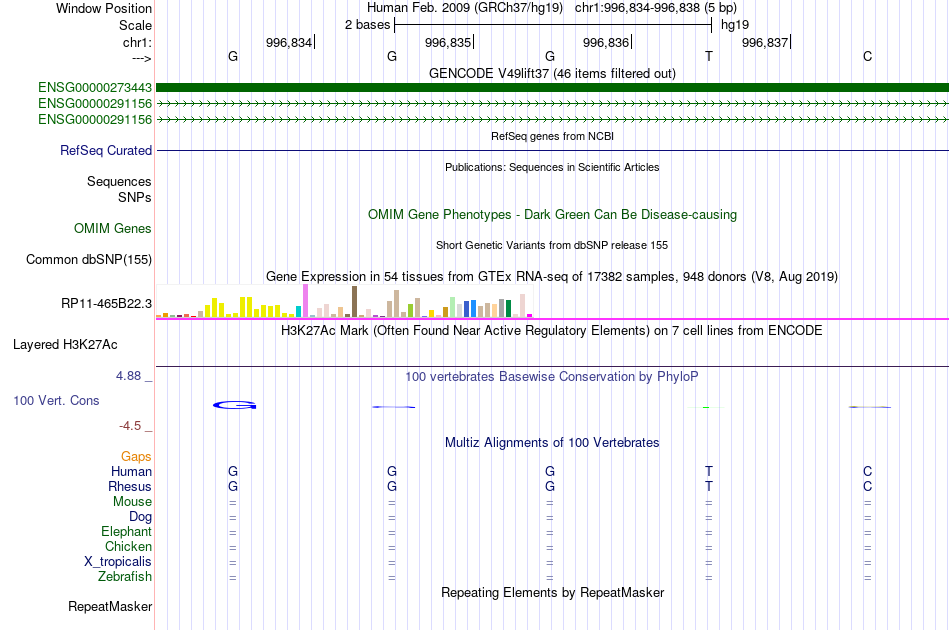
Task: Select the RepeatMasker side label
Action: [x=110, y=606]
